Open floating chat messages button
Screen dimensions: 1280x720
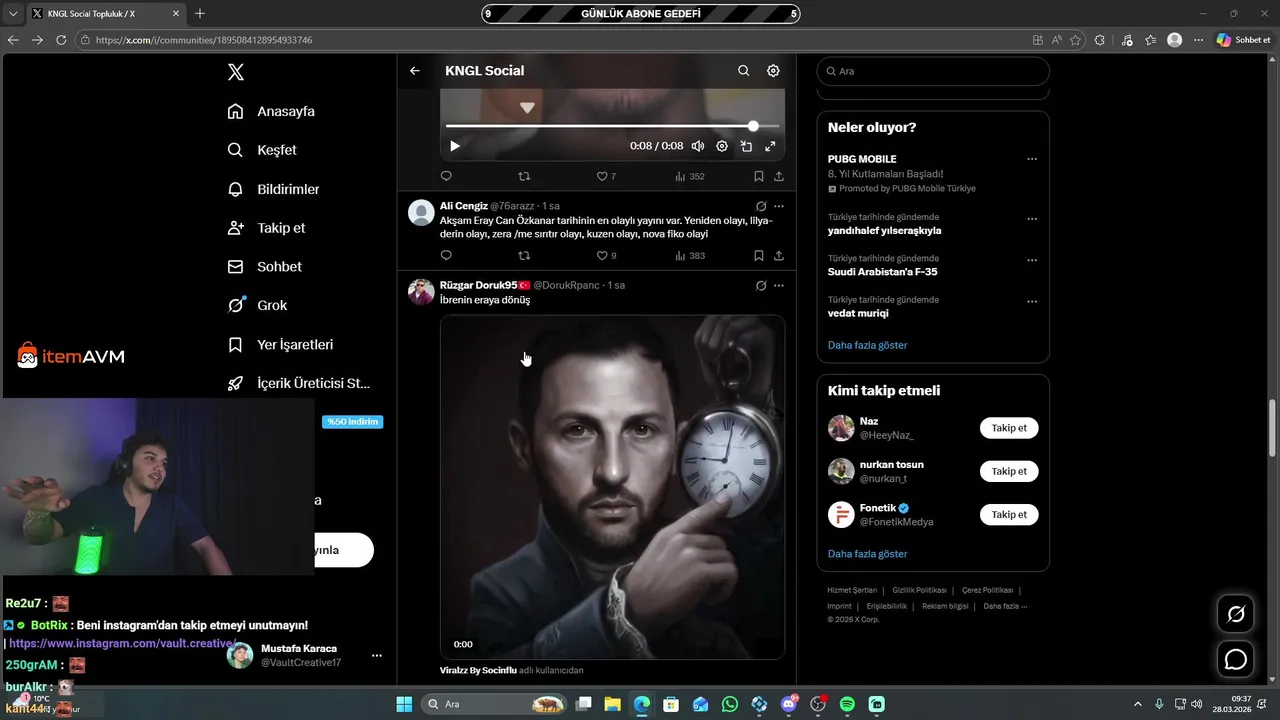point(1236,660)
